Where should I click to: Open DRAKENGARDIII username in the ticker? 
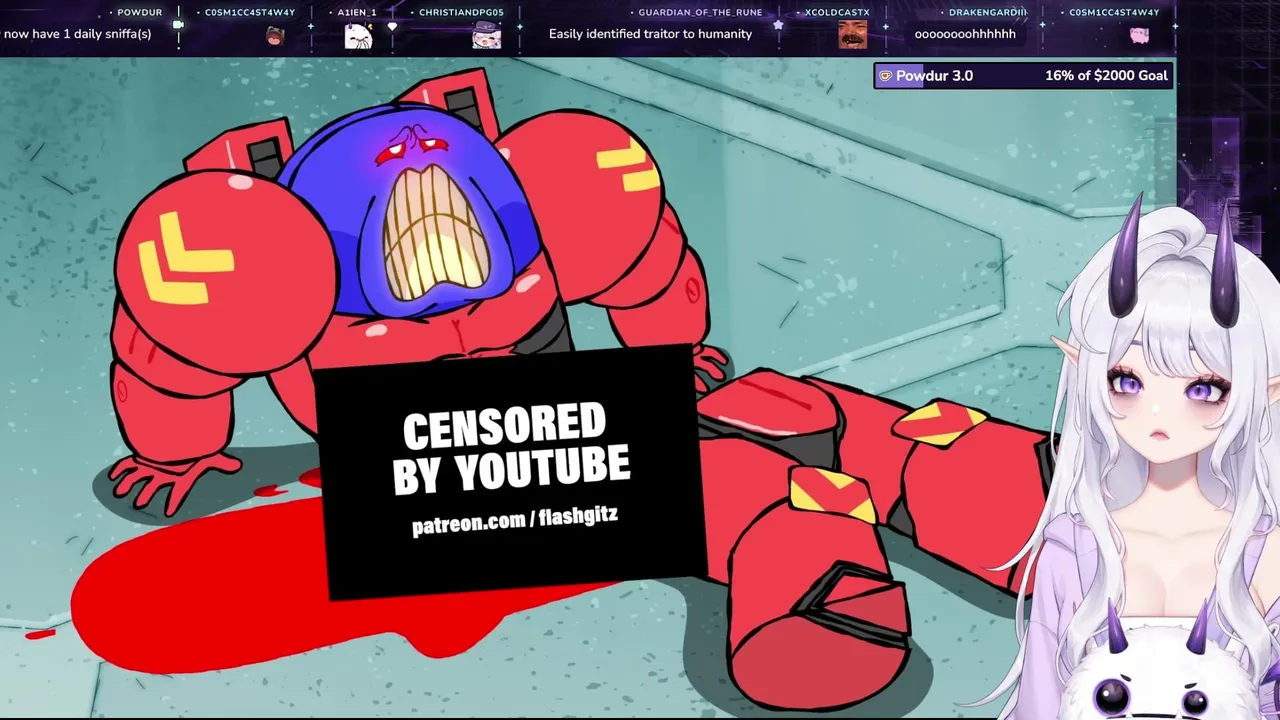[987, 12]
